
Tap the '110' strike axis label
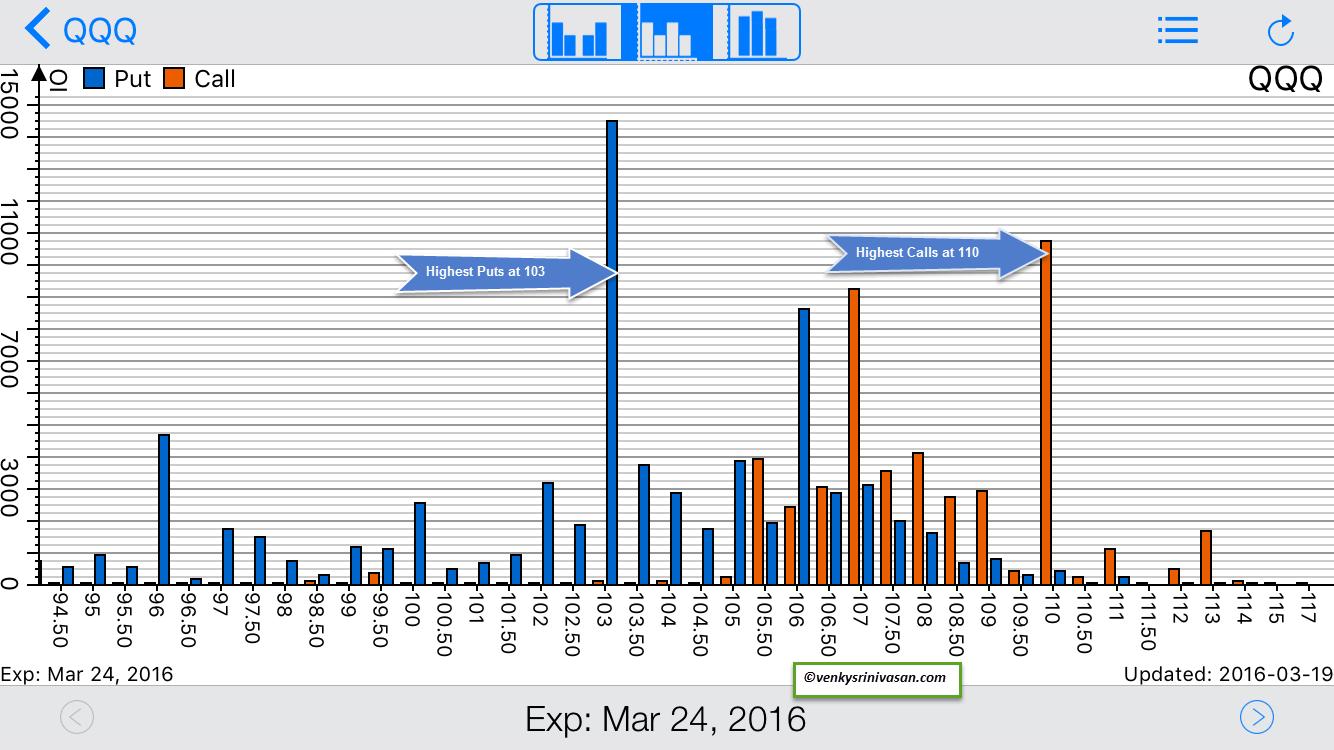point(1051,607)
